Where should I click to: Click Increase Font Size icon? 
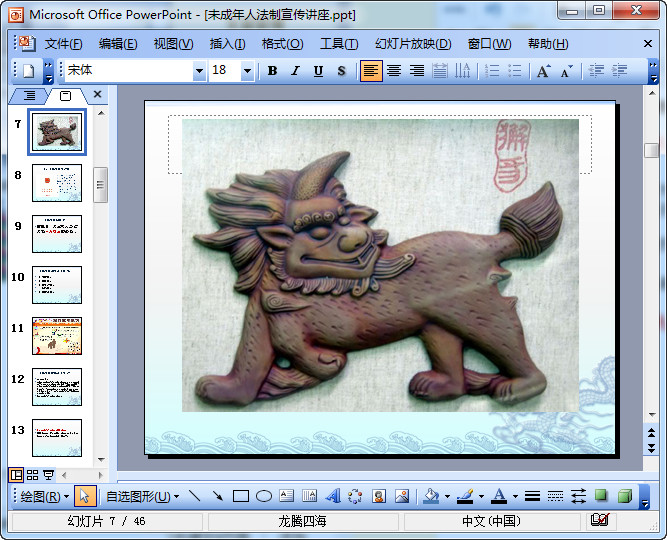pyautogui.click(x=543, y=71)
